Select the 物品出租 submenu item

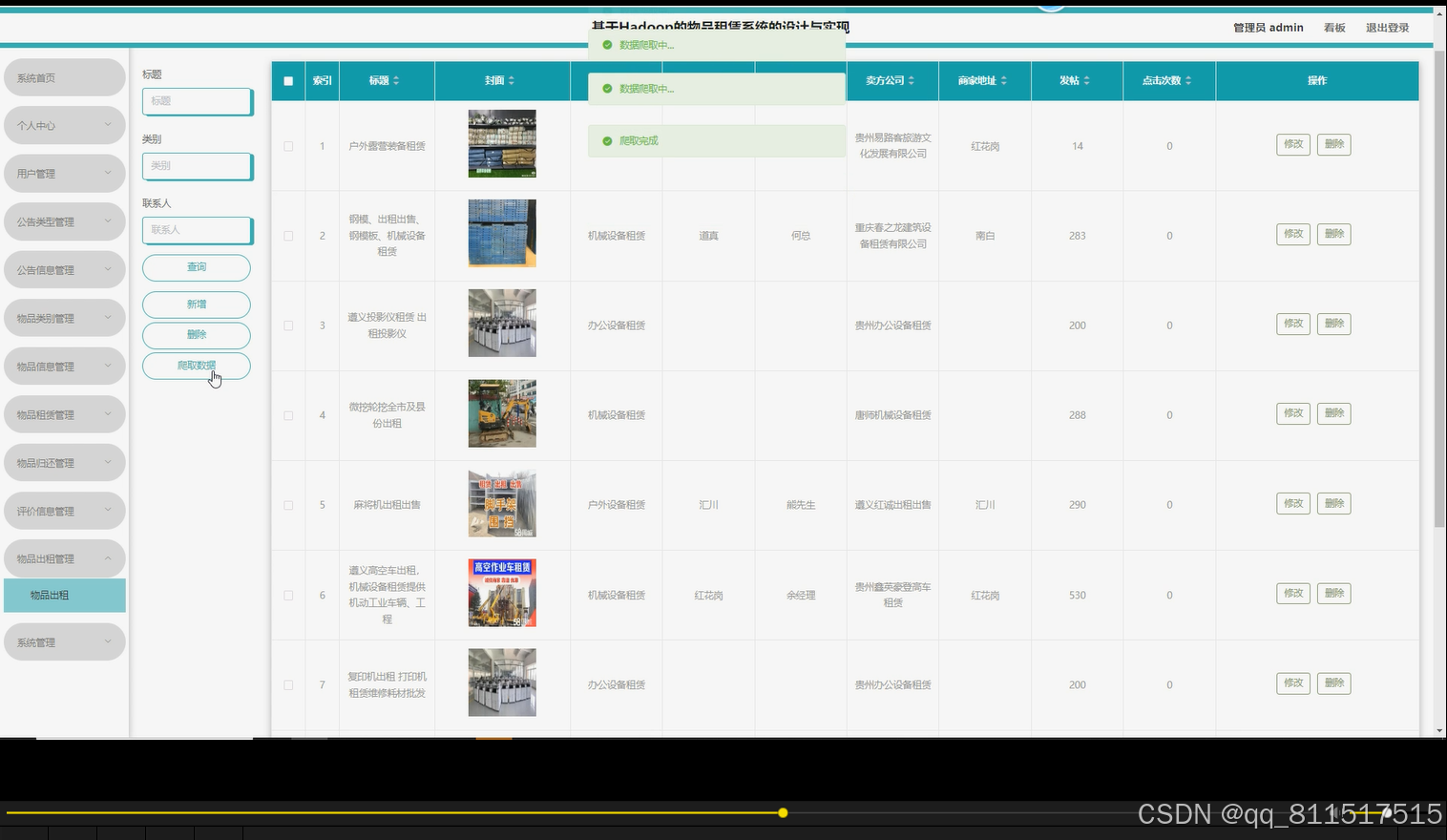(65, 595)
